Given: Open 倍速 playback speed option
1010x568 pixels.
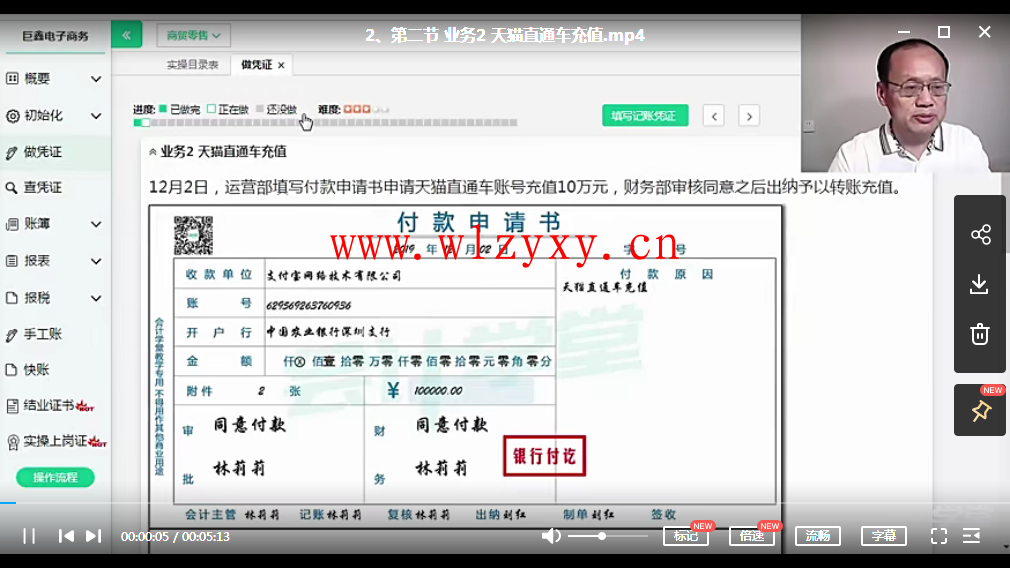Looking at the screenshot, I should pos(752,536).
